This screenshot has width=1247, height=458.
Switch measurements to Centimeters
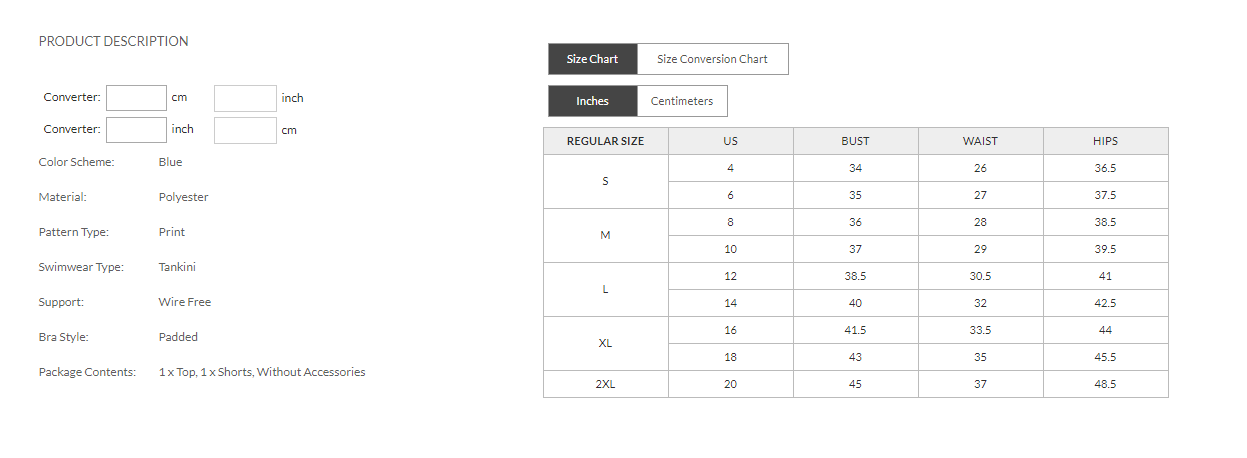click(682, 101)
